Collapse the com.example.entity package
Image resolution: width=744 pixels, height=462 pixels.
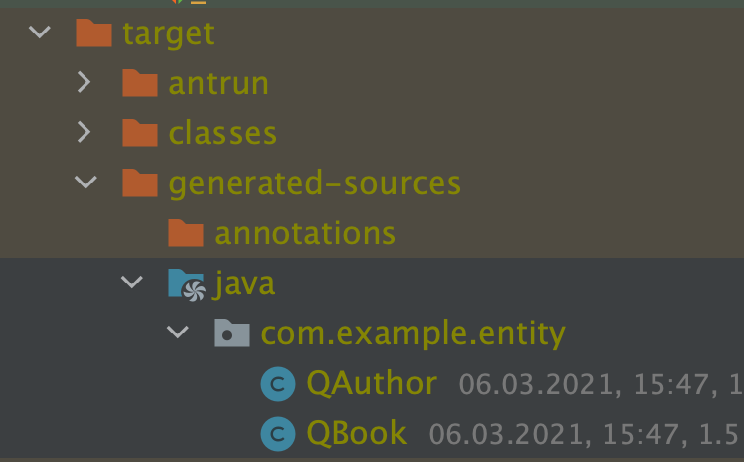tap(178, 333)
